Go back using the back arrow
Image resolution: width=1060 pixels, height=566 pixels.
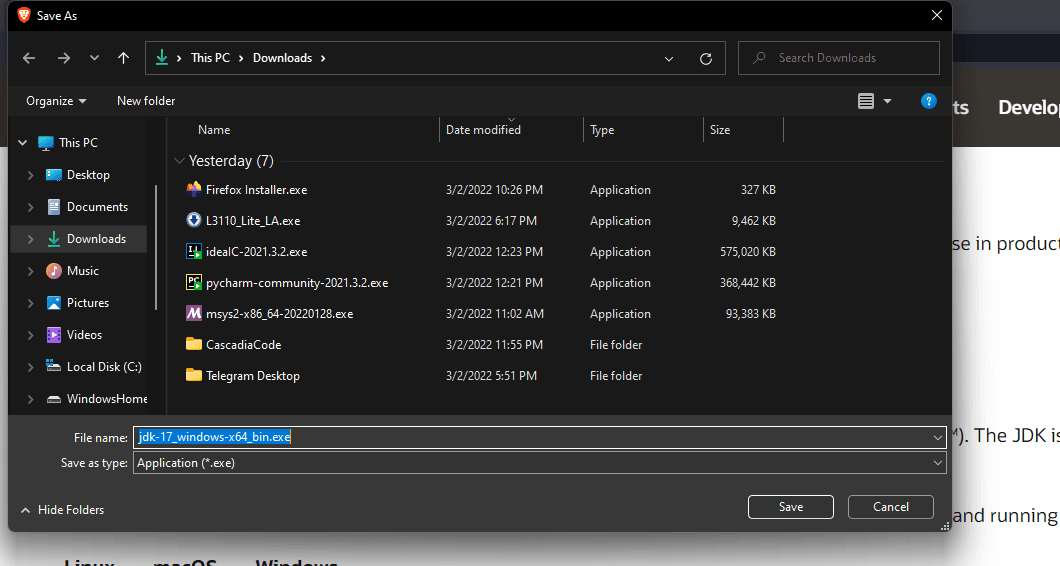[x=29, y=58]
